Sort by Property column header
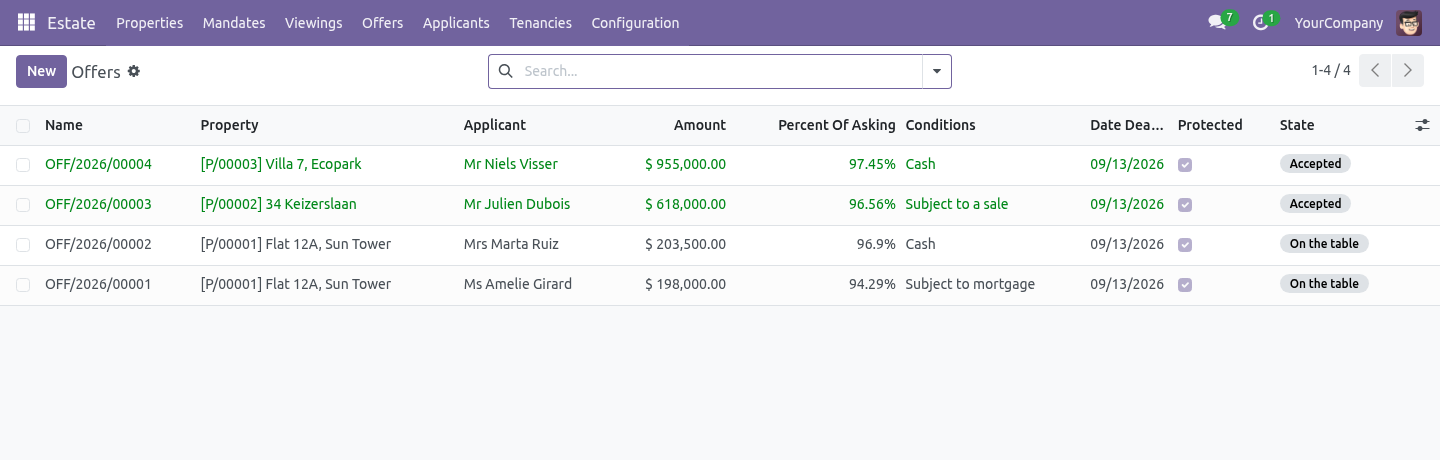1440x460 pixels. (x=229, y=125)
